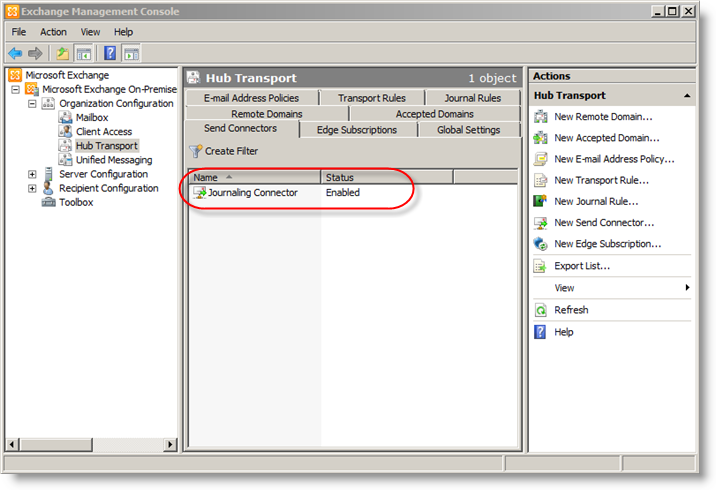Screen dimensions: 716x490
Task: Switch to the Transport Rules tab
Action: click(x=372, y=98)
